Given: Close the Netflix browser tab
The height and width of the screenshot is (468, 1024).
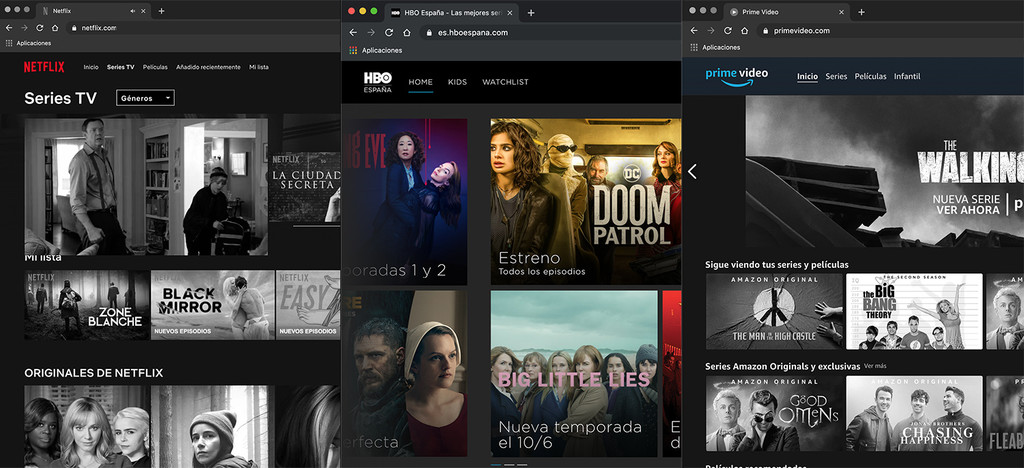Looking at the screenshot, I should tap(144, 11).
